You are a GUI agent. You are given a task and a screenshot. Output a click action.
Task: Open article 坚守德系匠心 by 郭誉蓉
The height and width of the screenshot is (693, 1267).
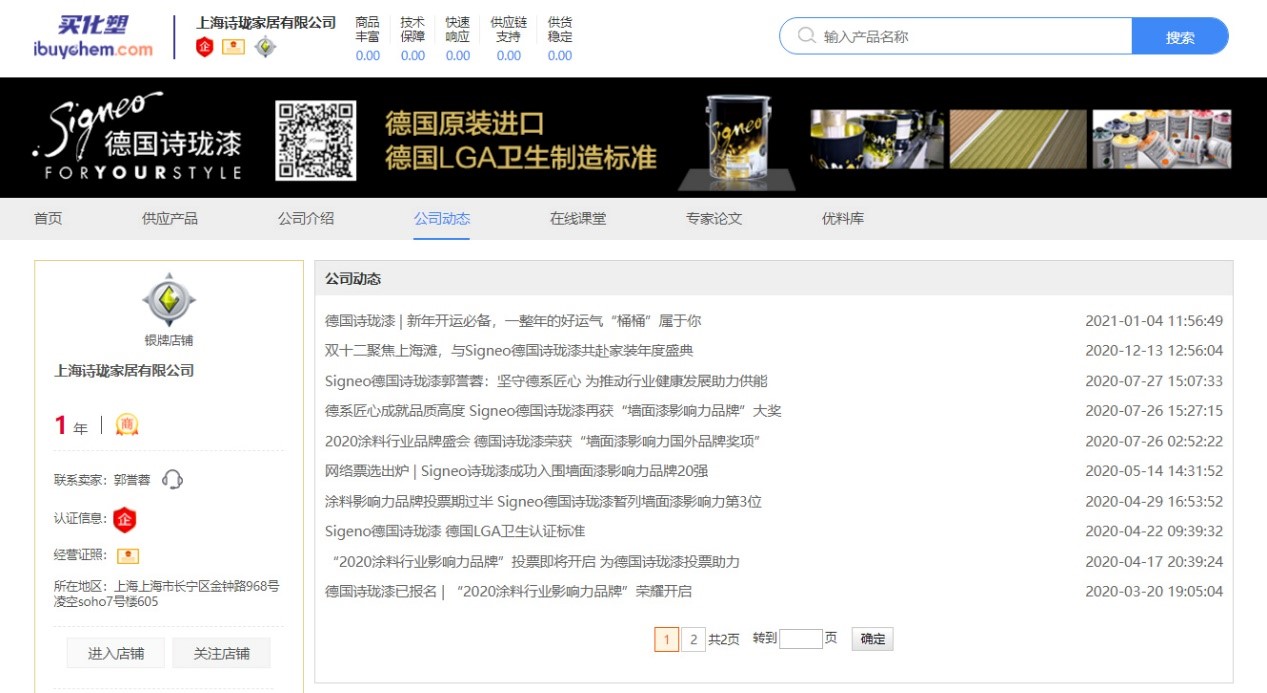pos(546,381)
